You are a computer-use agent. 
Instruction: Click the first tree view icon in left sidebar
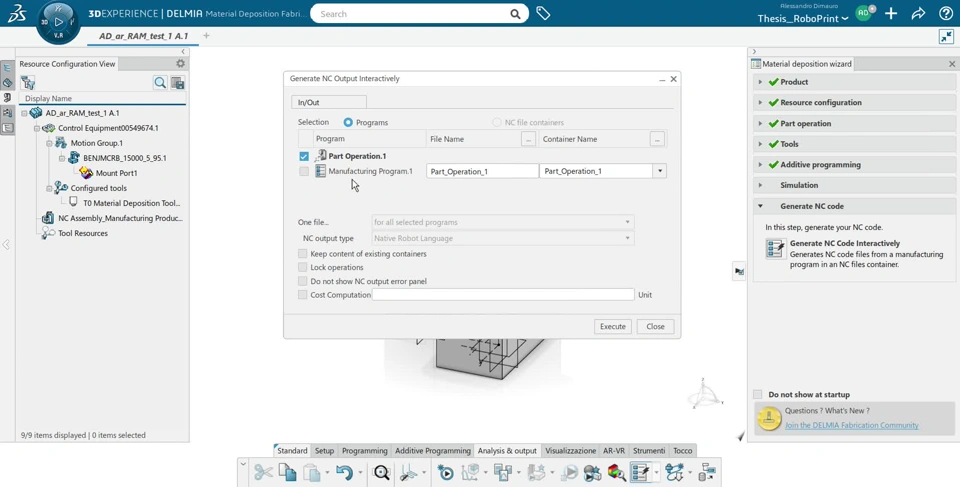point(7,68)
